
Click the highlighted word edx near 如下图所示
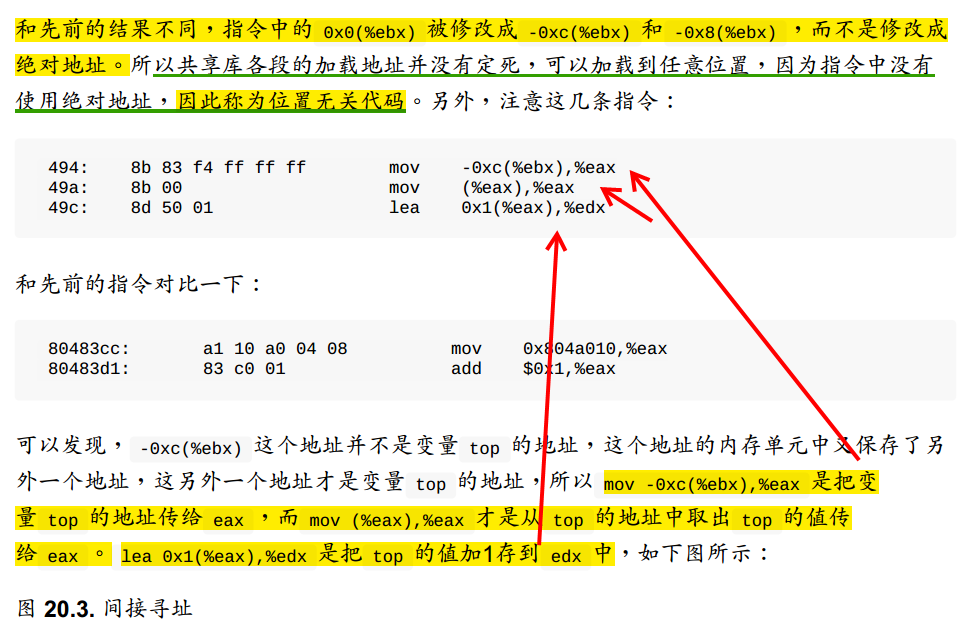click(566, 556)
